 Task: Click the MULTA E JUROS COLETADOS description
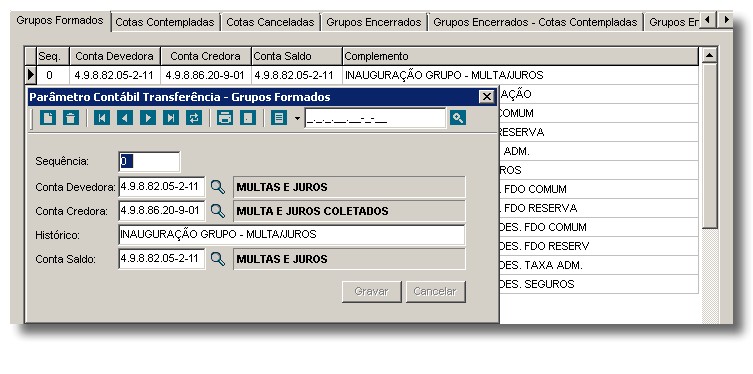pos(349,211)
